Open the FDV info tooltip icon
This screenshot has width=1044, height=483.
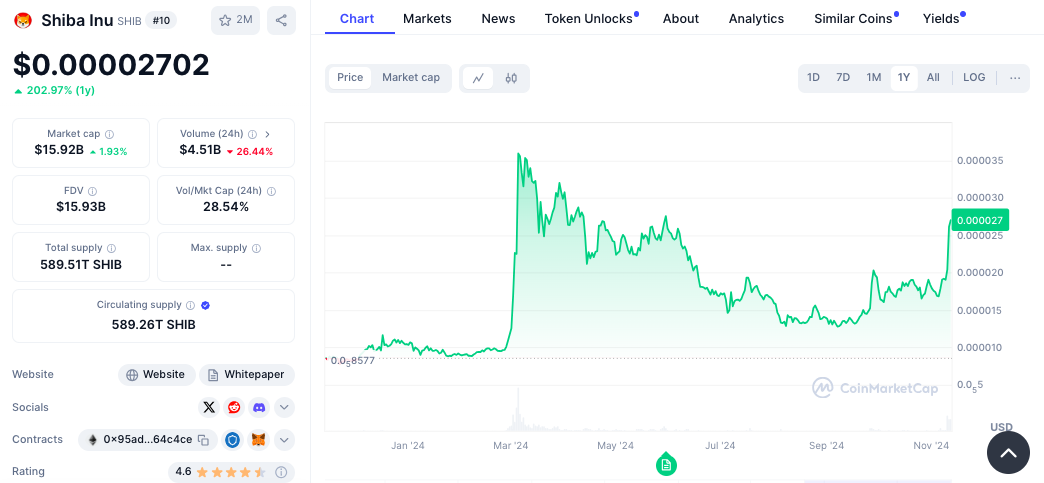(93, 191)
